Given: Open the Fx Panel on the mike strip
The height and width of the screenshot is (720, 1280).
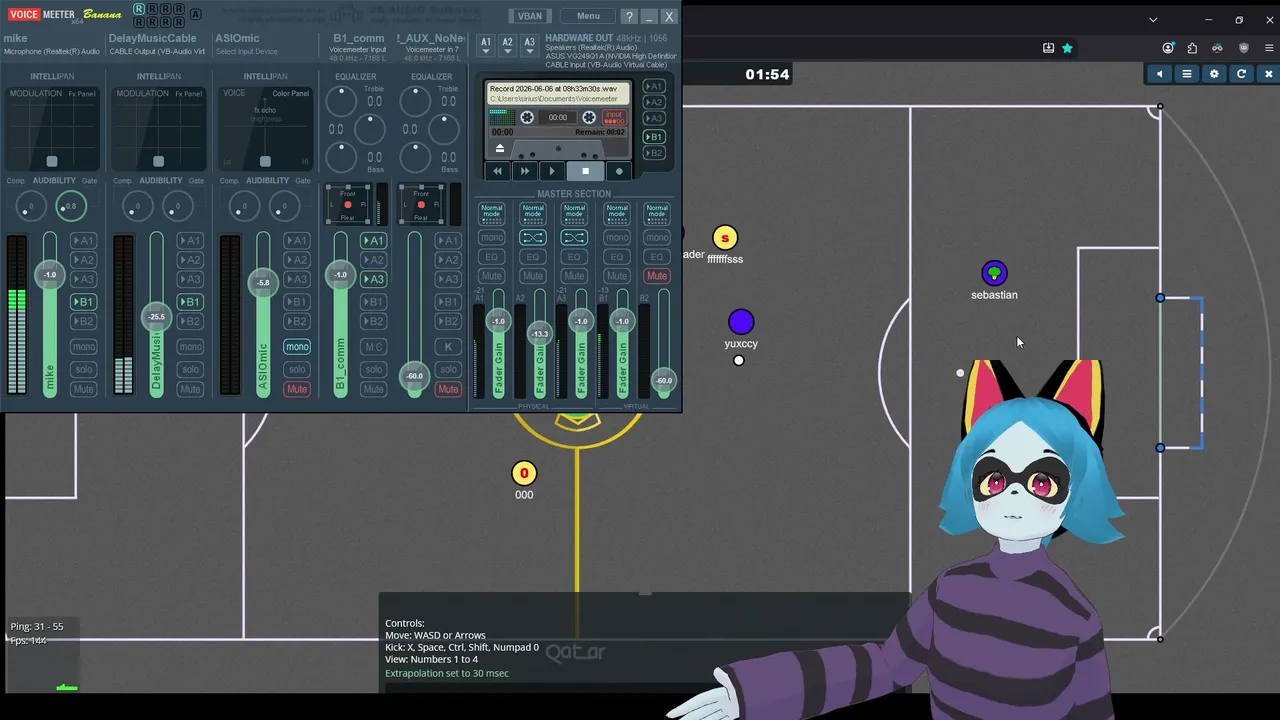Looking at the screenshot, I should [82, 94].
